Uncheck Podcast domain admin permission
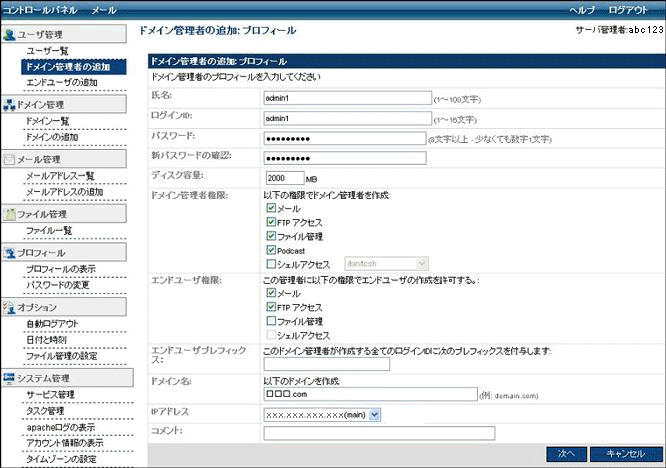This screenshot has width=666, height=468. [271, 250]
